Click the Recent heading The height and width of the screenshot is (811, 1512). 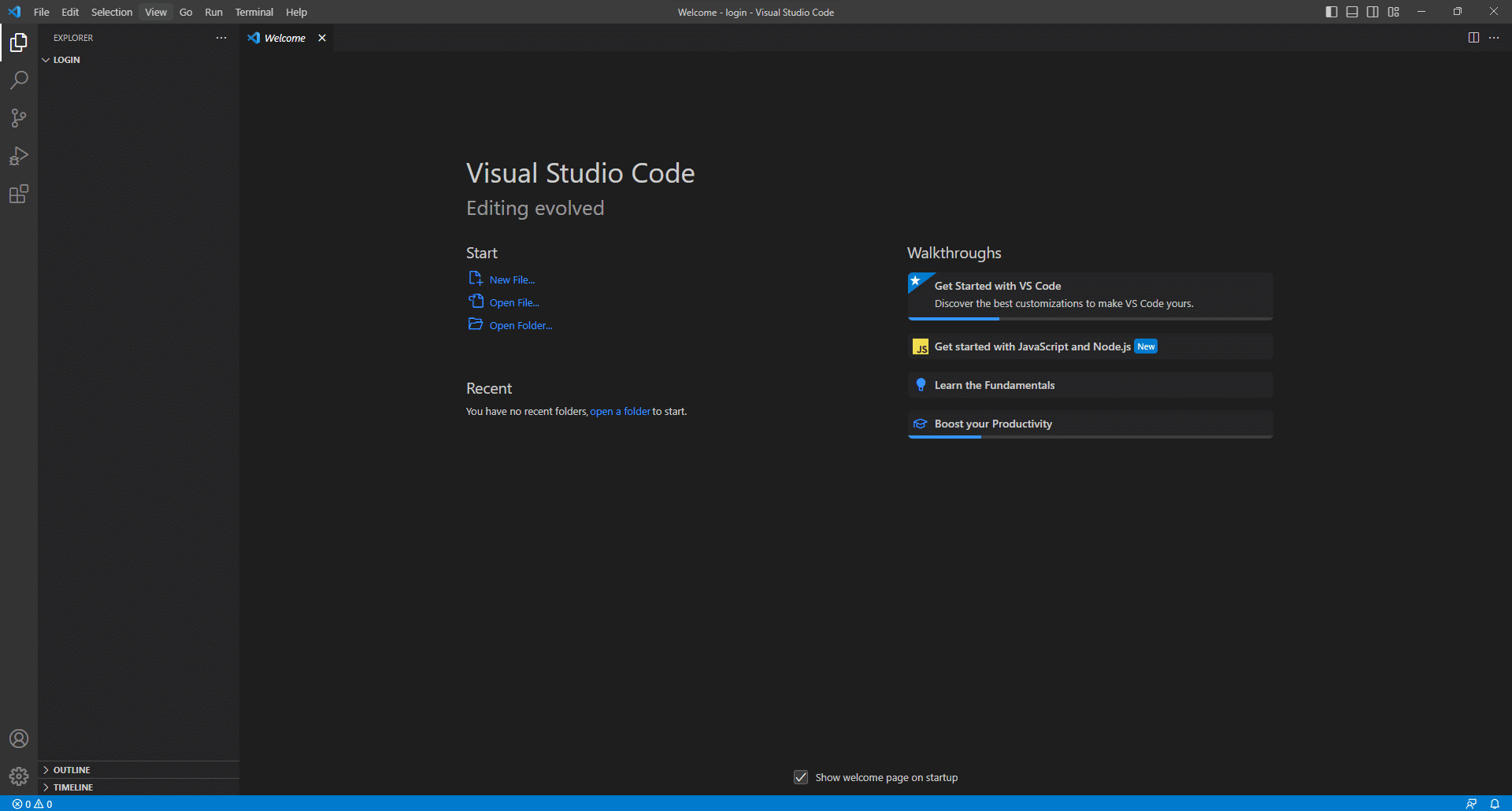pos(488,388)
